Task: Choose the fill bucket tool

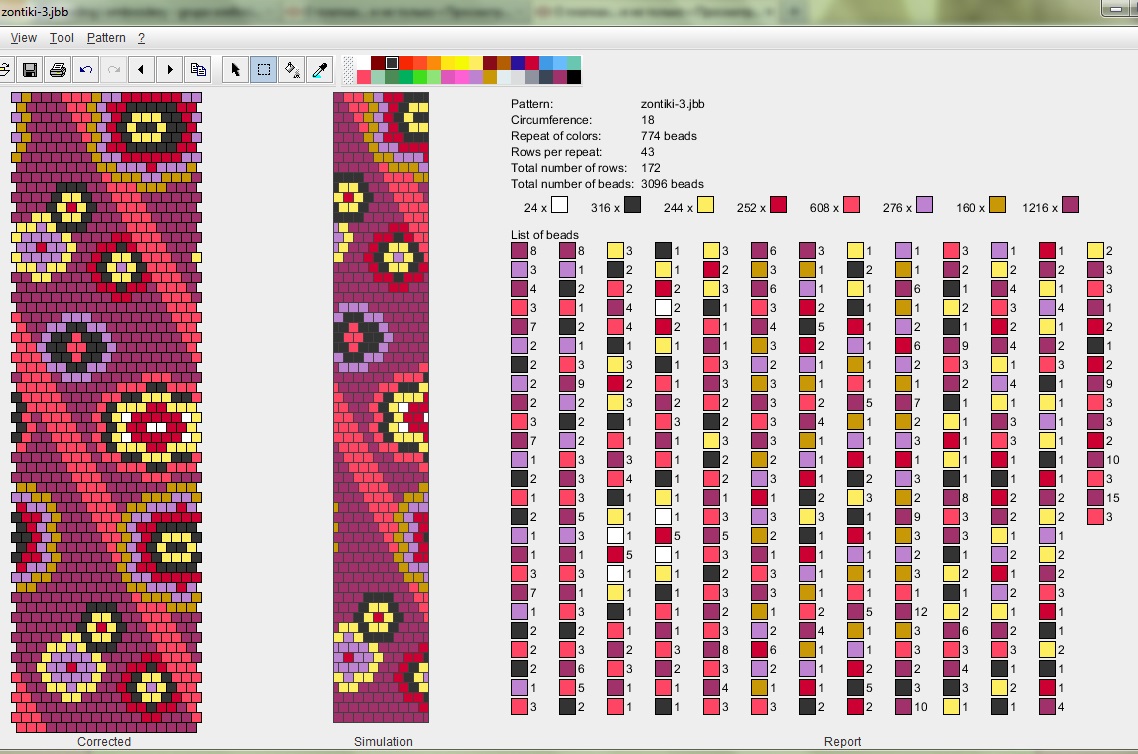Action: (292, 70)
